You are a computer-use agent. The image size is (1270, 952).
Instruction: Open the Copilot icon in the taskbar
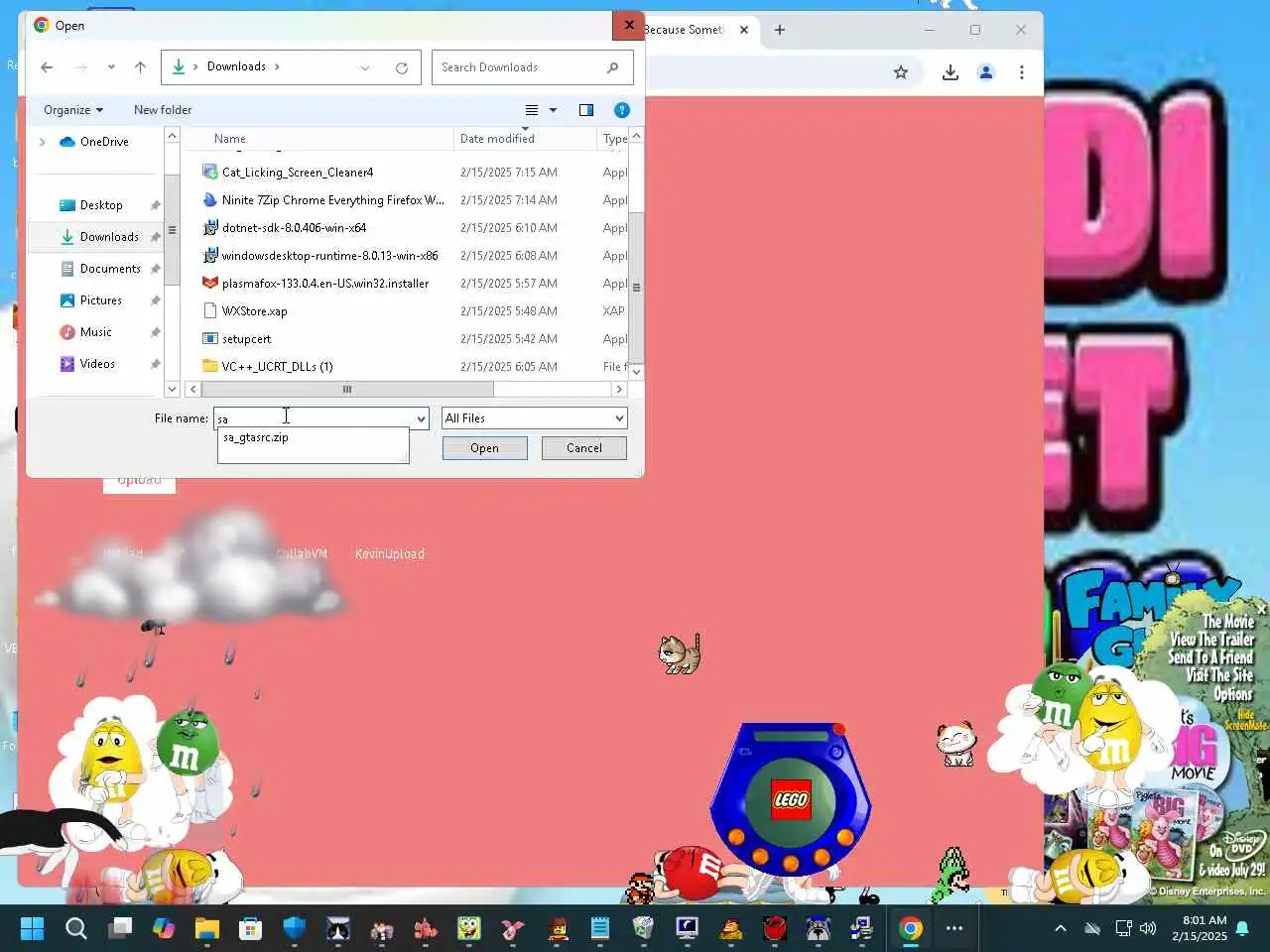pyautogui.click(x=164, y=928)
